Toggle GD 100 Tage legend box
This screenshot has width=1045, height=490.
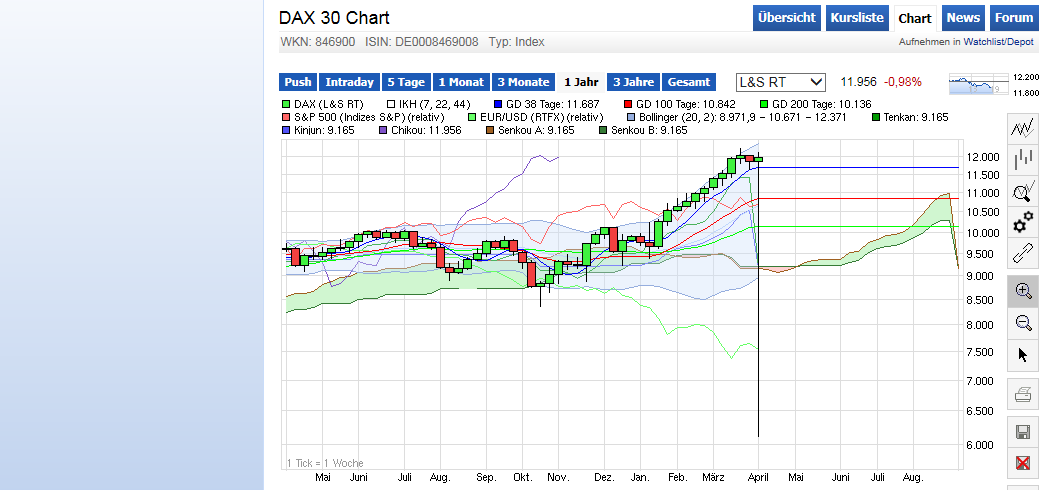[628, 104]
